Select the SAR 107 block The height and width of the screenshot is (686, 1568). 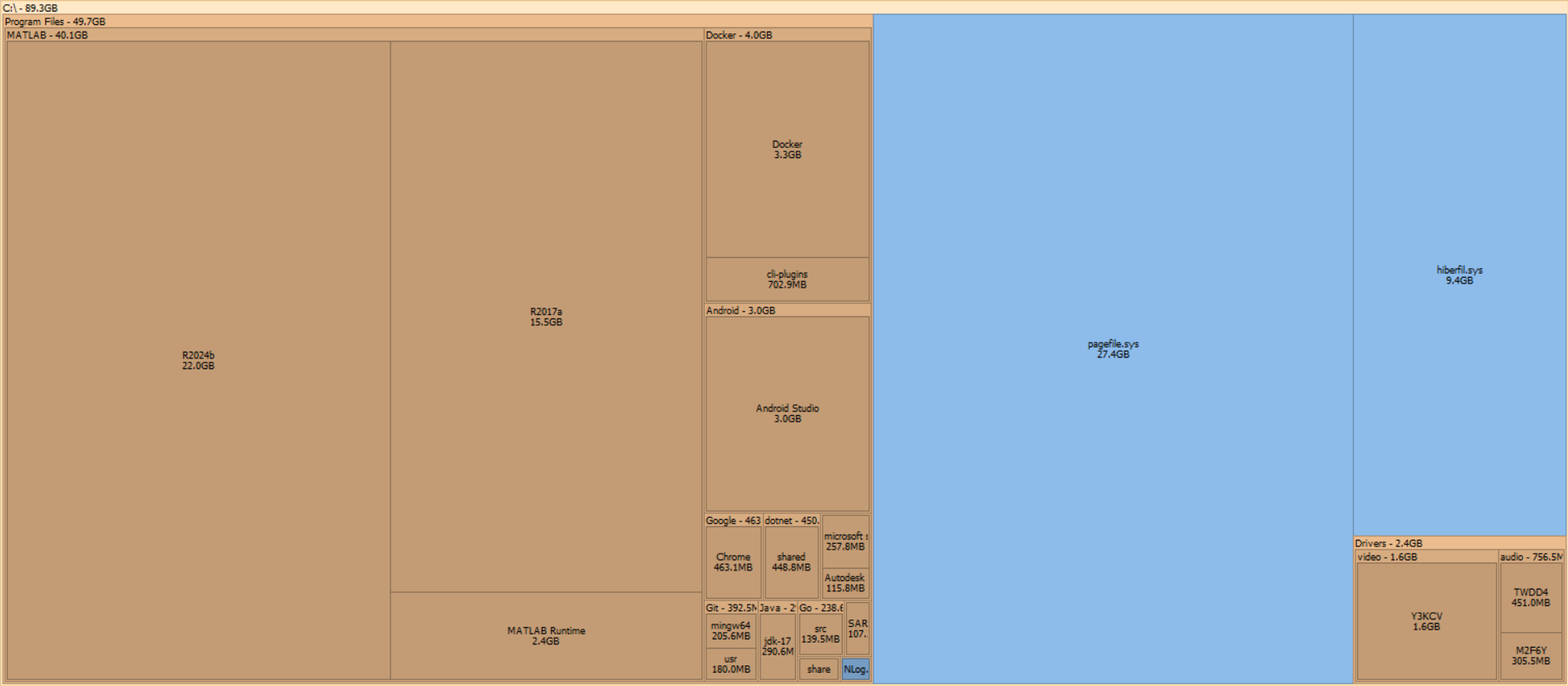coord(858,629)
